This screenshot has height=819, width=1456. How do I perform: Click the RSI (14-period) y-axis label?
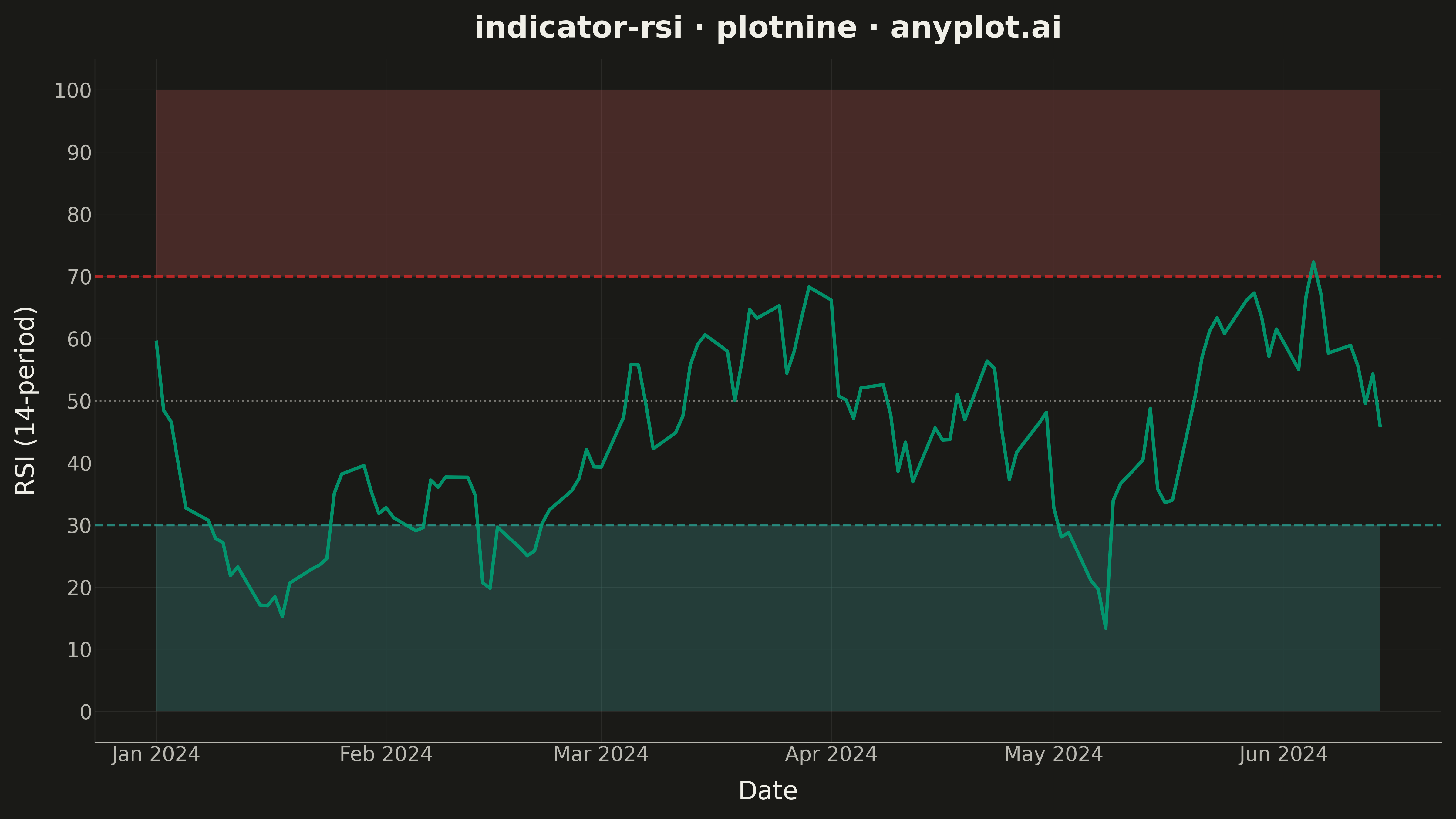[x=25, y=400]
